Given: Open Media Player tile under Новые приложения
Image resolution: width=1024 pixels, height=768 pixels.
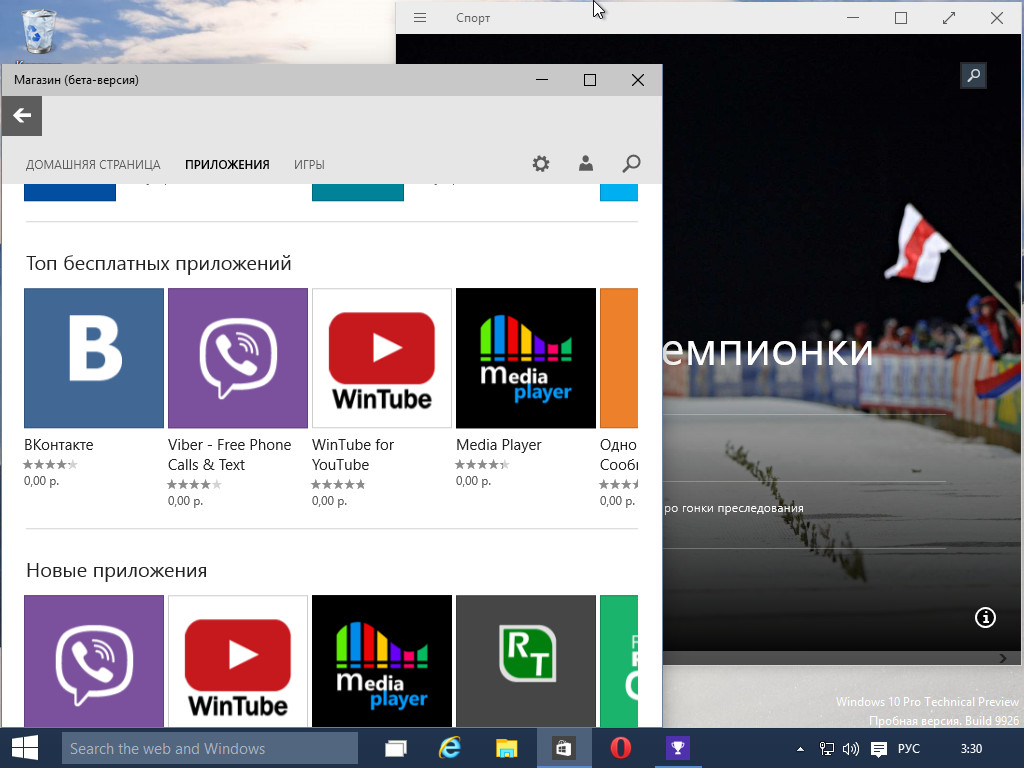Looking at the screenshot, I should (x=381, y=661).
